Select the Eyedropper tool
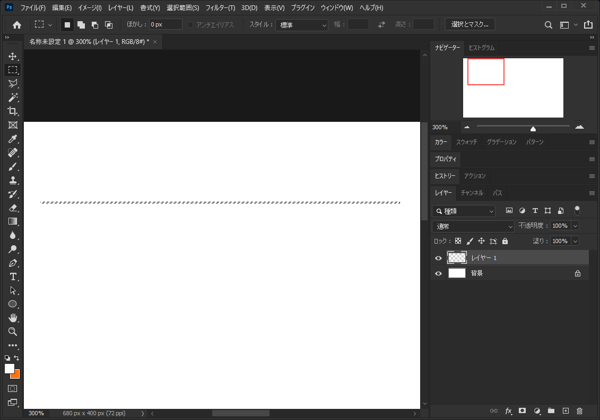600x420 pixels. click(13, 139)
